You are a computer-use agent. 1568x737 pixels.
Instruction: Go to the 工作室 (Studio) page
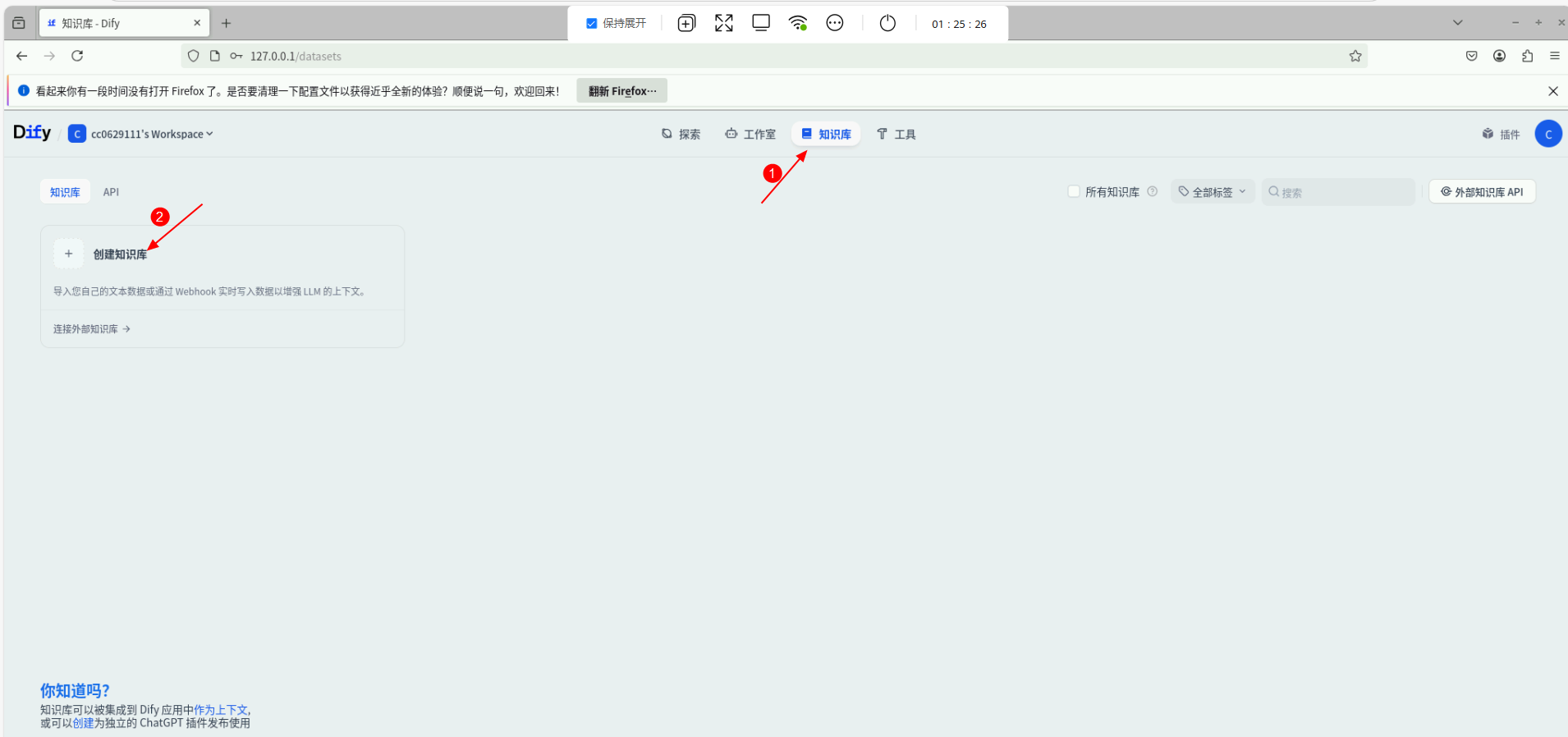pos(750,134)
